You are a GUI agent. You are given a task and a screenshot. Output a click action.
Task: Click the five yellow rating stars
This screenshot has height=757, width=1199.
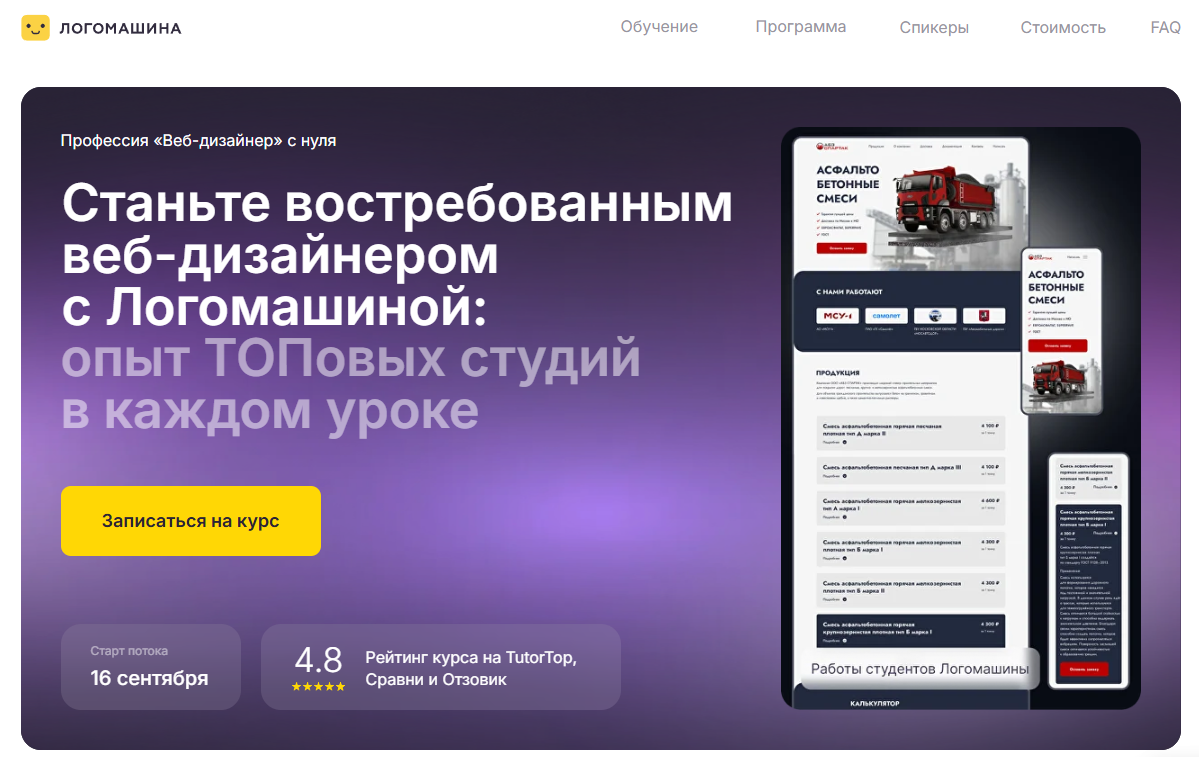pyautogui.click(x=318, y=687)
